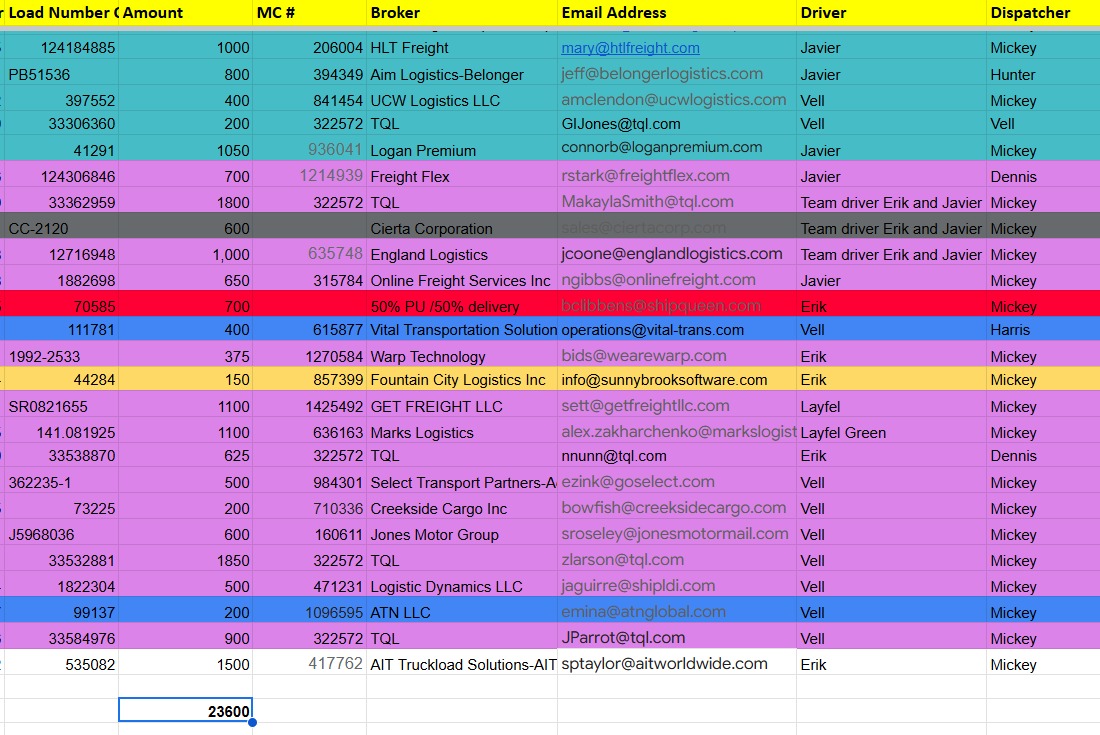Select the AIT Truckload Solutions-AIT cell
1100x735 pixels.
(x=462, y=663)
